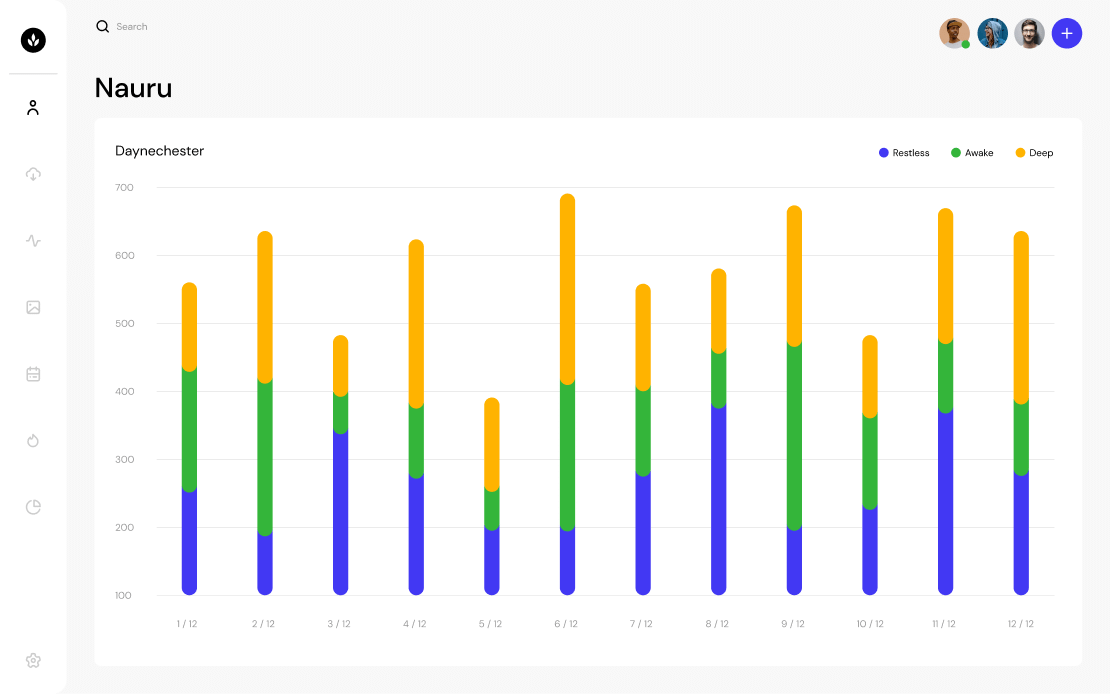Image resolution: width=1110 pixels, height=694 pixels.
Task: Click the search magnifier icon
Action: (x=103, y=26)
